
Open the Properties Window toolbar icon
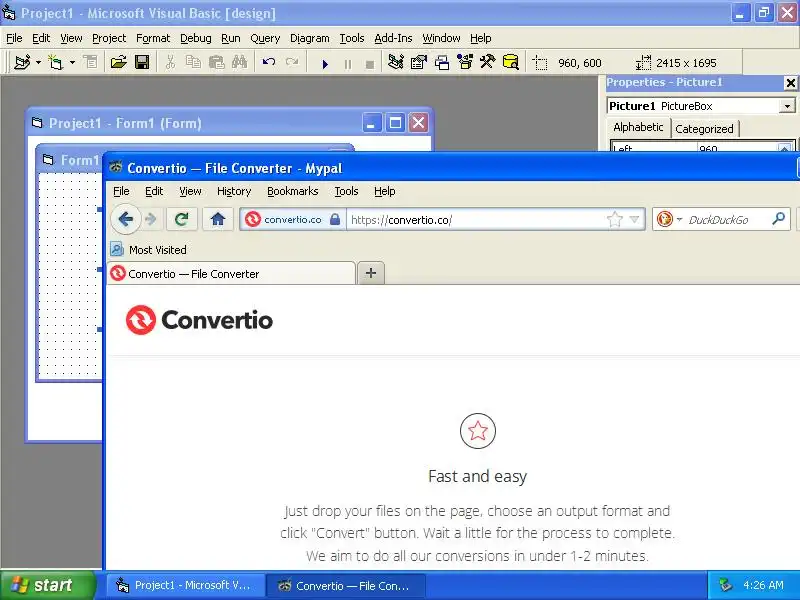coord(418,63)
